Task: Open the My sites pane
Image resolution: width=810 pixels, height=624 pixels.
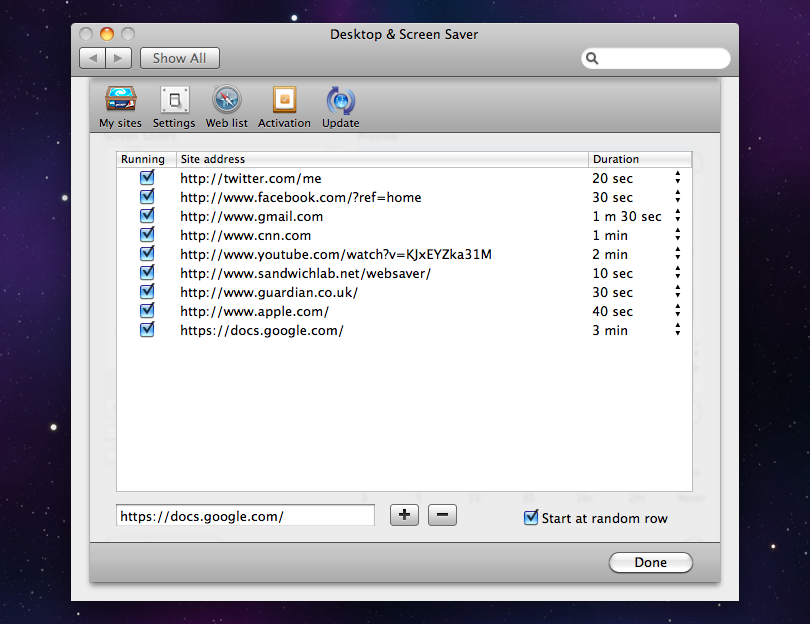Action: pyautogui.click(x=120, y=101)
